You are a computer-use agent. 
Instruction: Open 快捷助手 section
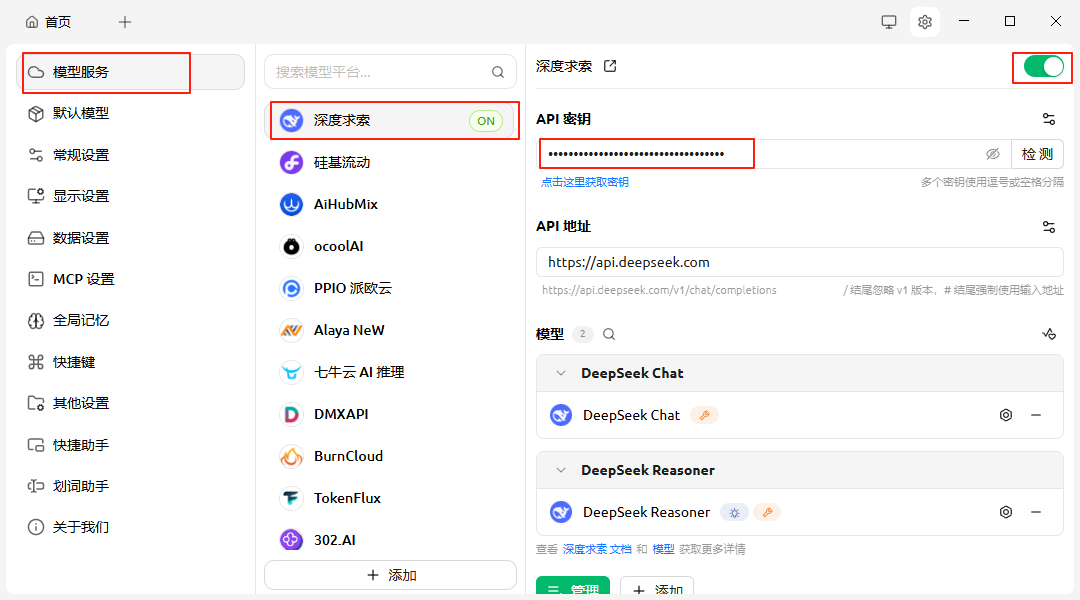pyautogui.click(x=130, y=446)
